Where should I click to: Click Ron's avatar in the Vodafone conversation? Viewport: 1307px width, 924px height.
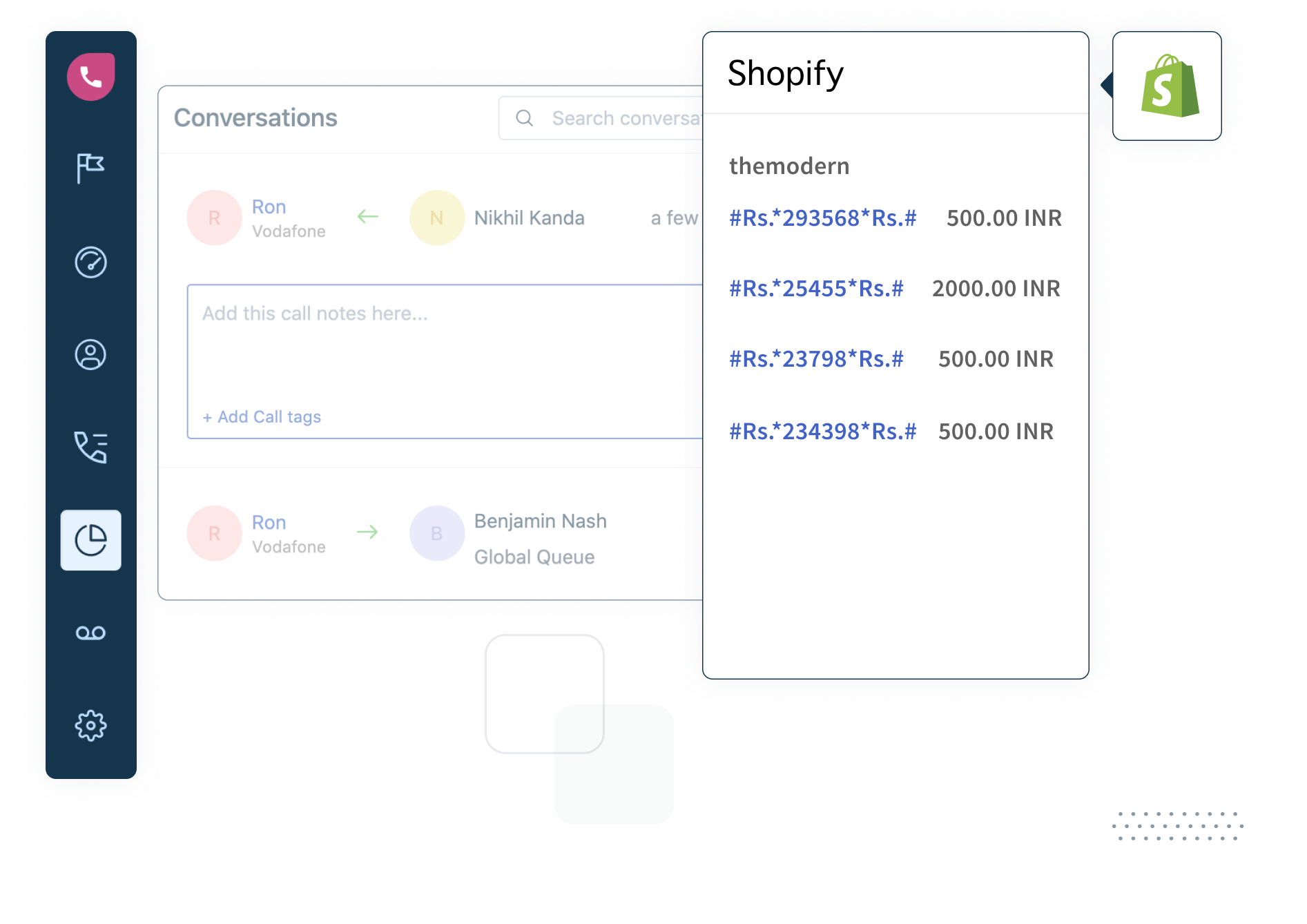[214, 218]
